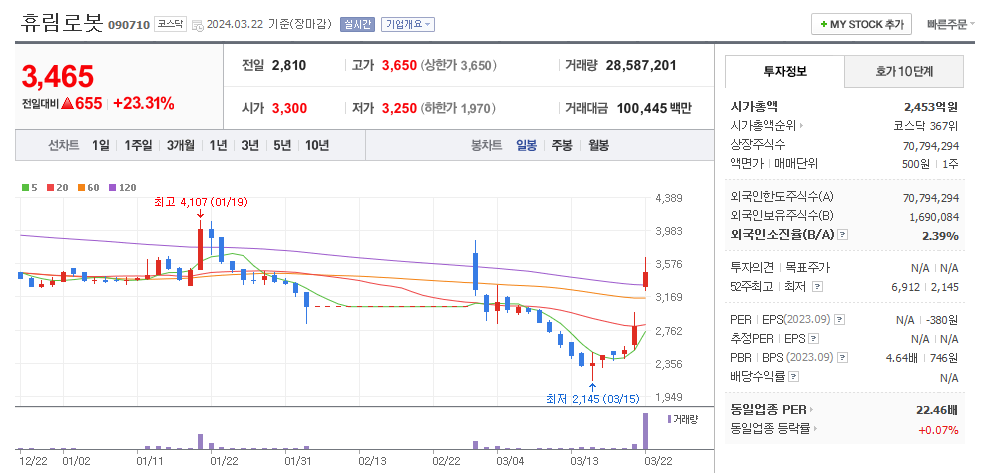The height and width of the screenshot is (473, 994).
Task: Click the MY STOCK 추가 button
Action: point(861,24)
